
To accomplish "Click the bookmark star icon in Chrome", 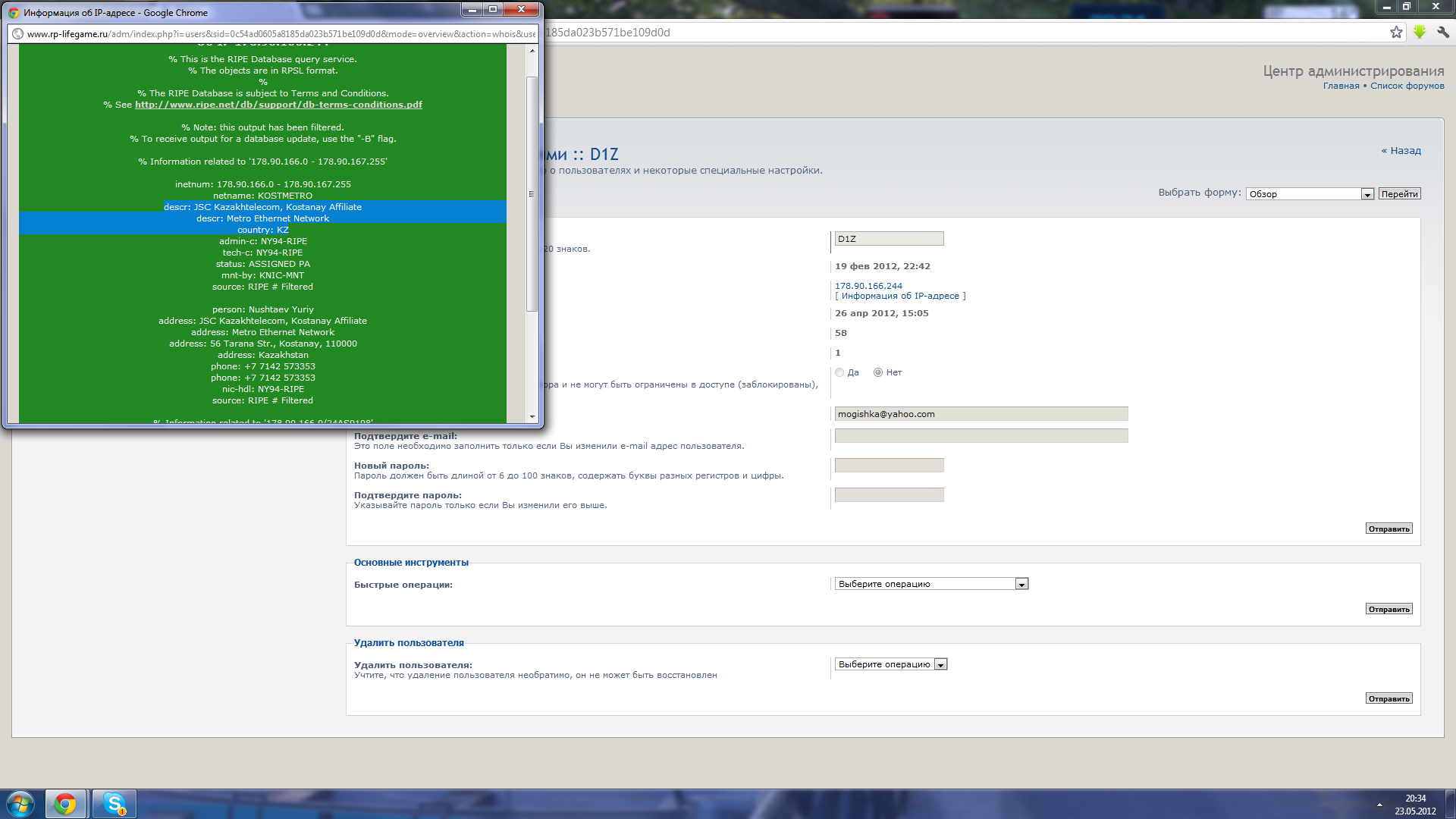I will tap(1396, 32).
